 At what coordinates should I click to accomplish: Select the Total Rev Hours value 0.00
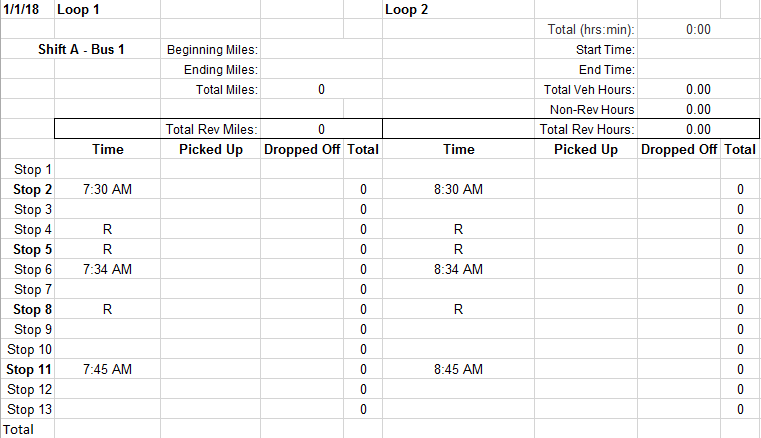(698, 130)
